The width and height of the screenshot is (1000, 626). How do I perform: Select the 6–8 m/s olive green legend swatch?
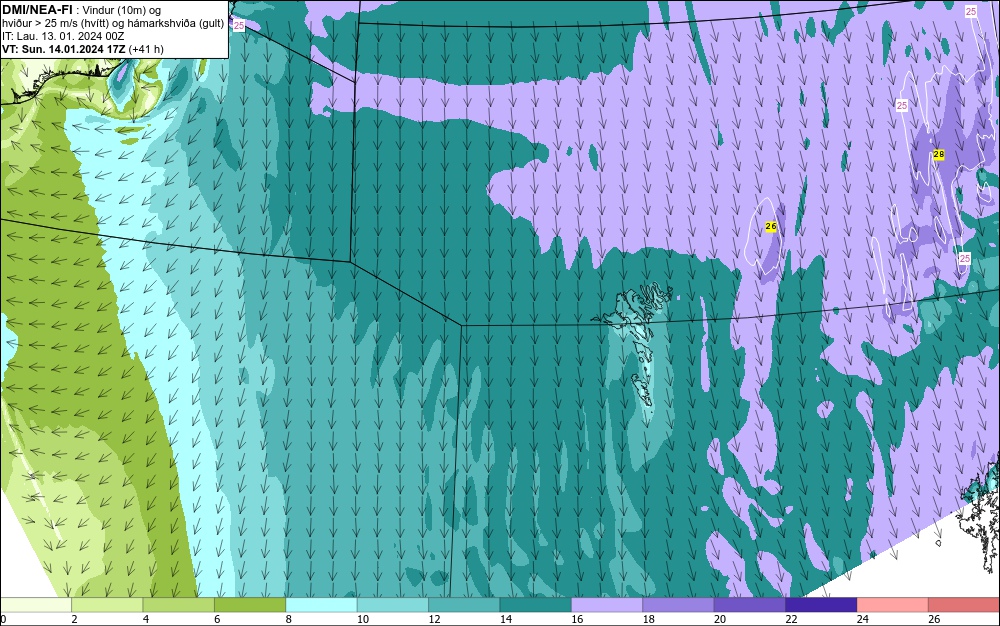(250, 605)
